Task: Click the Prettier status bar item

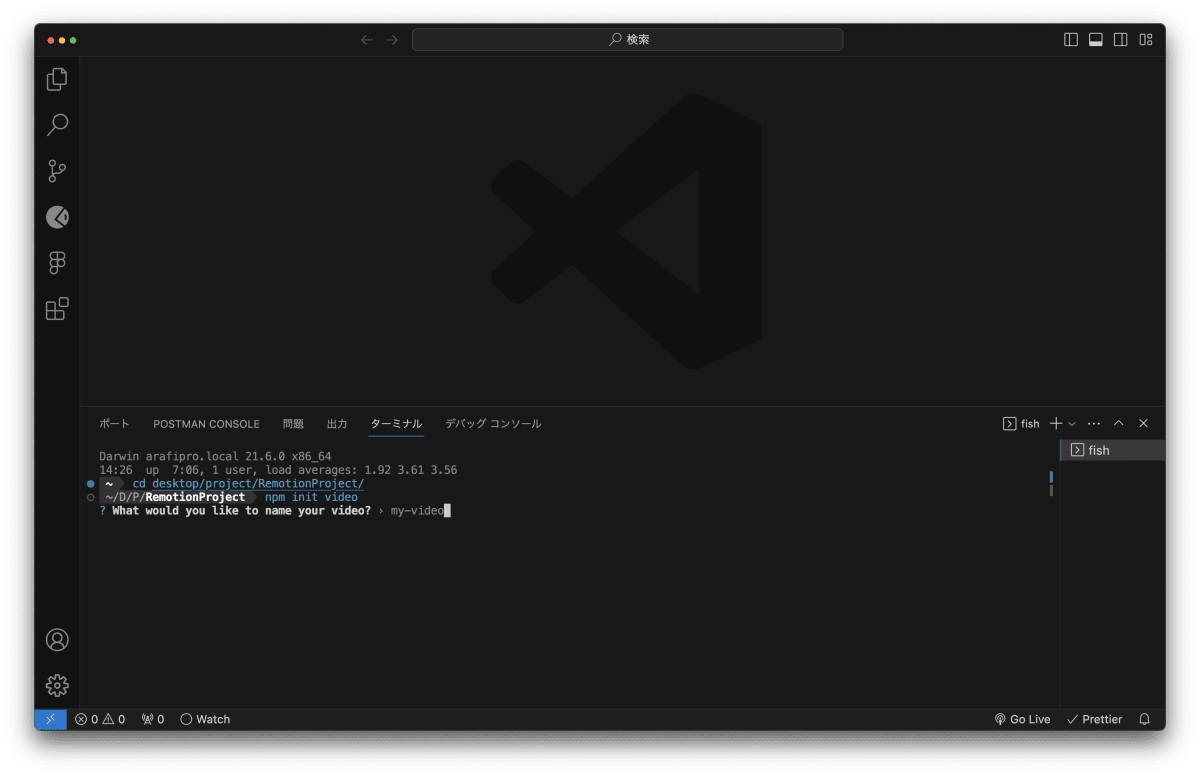Action: click(x=1094, y=719)
